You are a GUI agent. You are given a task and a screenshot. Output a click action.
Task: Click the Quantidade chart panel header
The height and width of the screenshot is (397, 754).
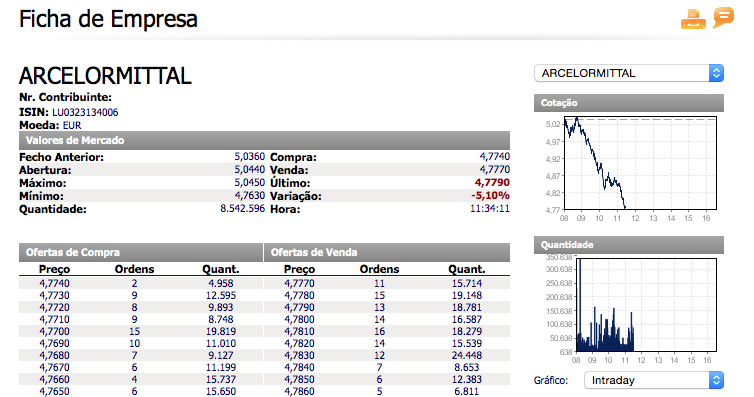pos(628,245)
